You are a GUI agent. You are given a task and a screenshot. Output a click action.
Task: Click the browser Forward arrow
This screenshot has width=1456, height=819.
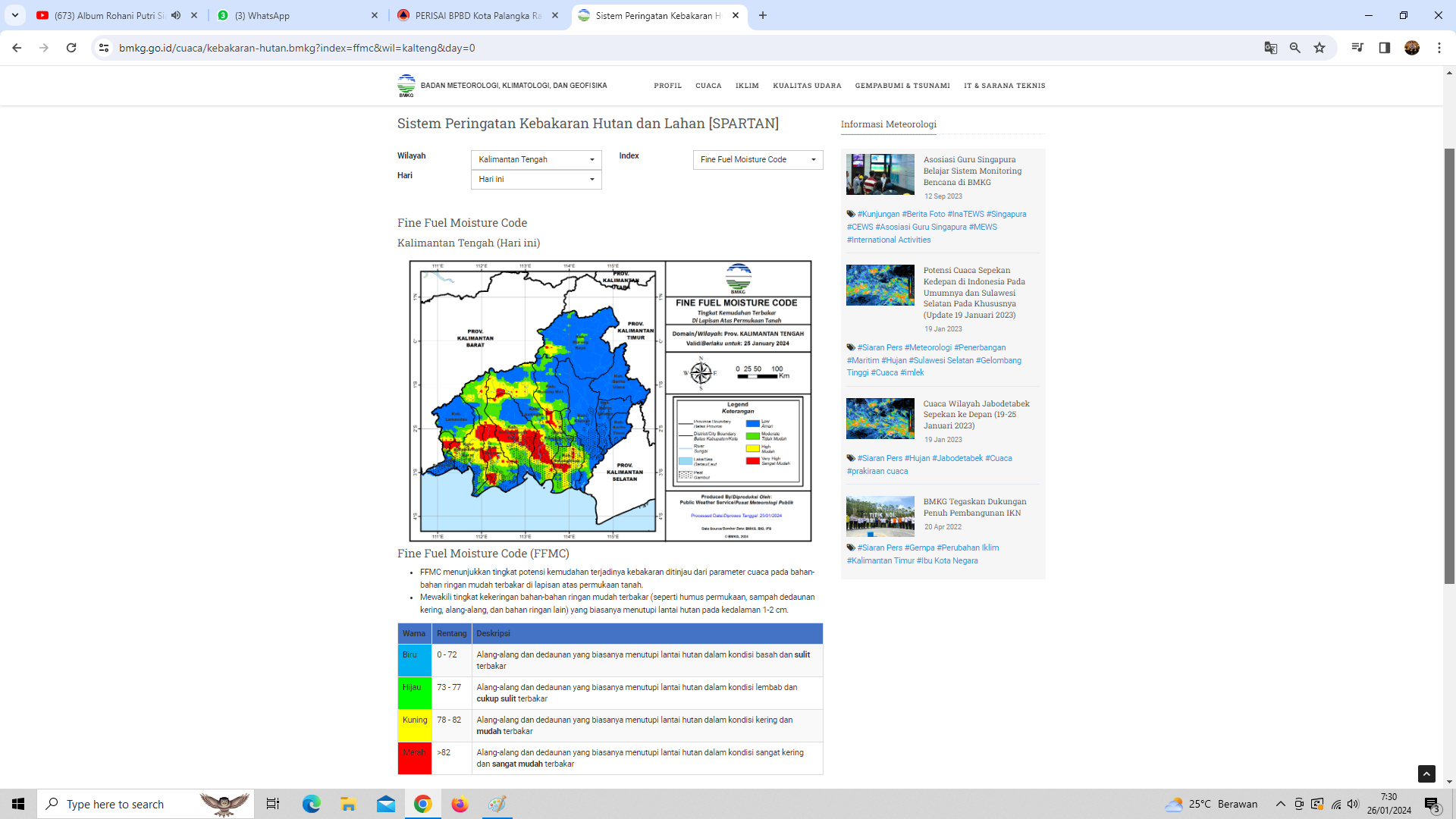pyautogui.click(x=44, y=48)
